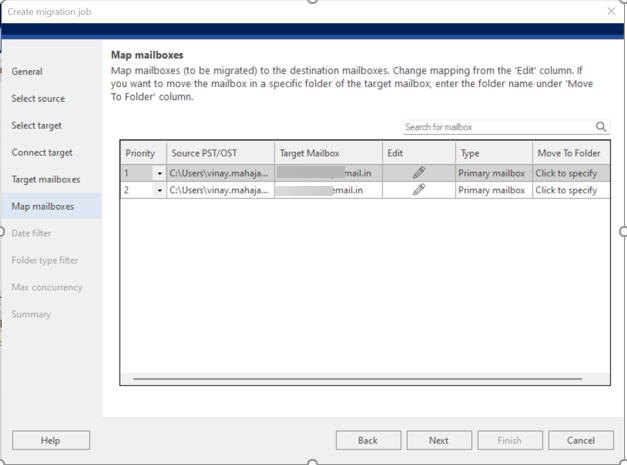The image size is (627, 465).
Task: Select source path cell in row 1
Action: (x=220, y=173)
